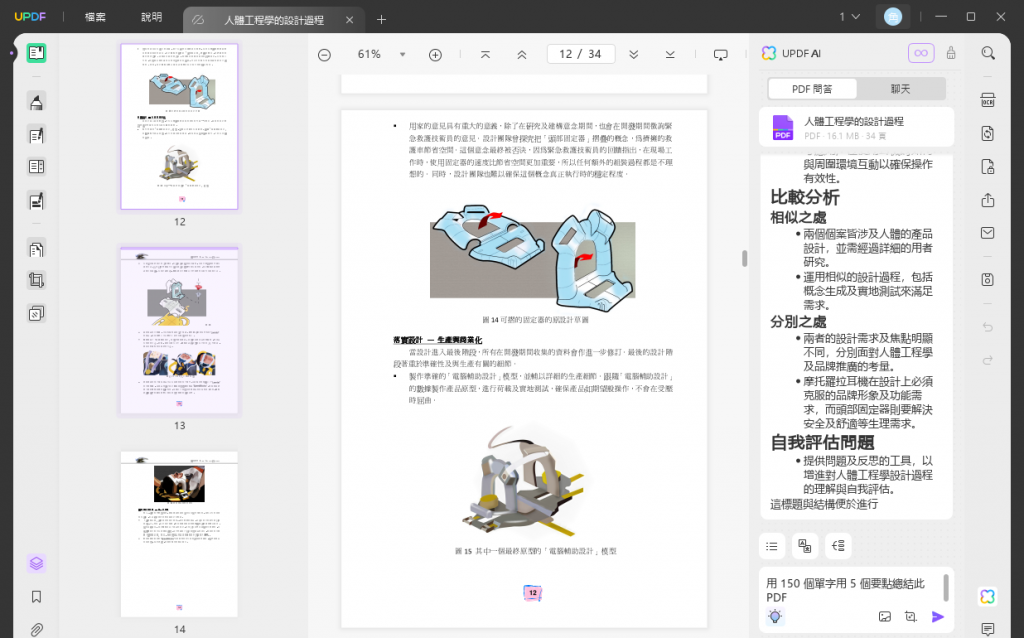Click the Summarize list icon
The width and height of the screenshot is (1024, 638).
click(772, 546)
